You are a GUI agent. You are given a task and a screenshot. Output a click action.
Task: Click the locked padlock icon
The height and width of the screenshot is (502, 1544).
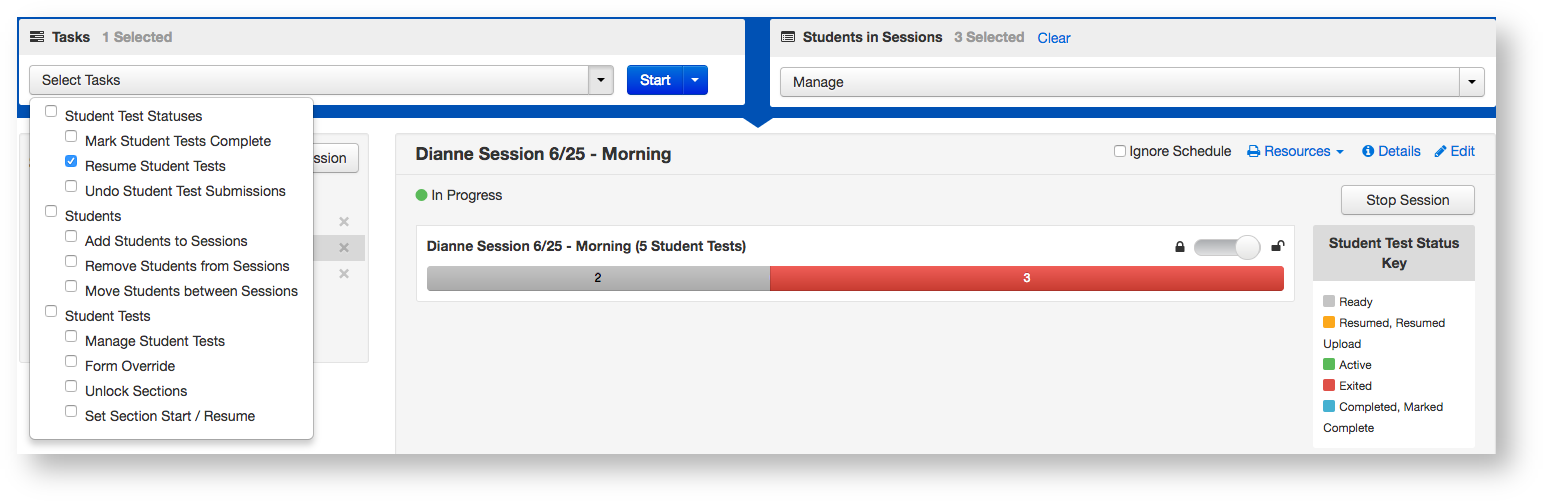1180,247
